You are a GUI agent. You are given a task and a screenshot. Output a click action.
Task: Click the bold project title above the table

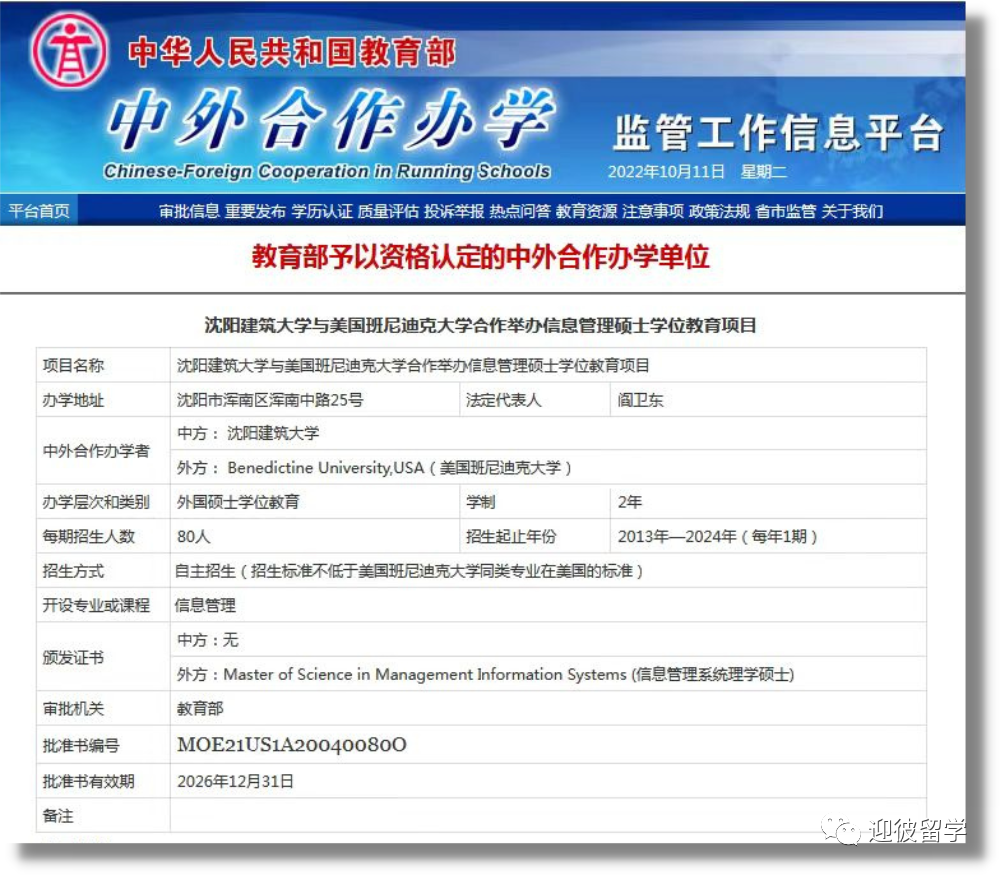[x=480, y=325]
